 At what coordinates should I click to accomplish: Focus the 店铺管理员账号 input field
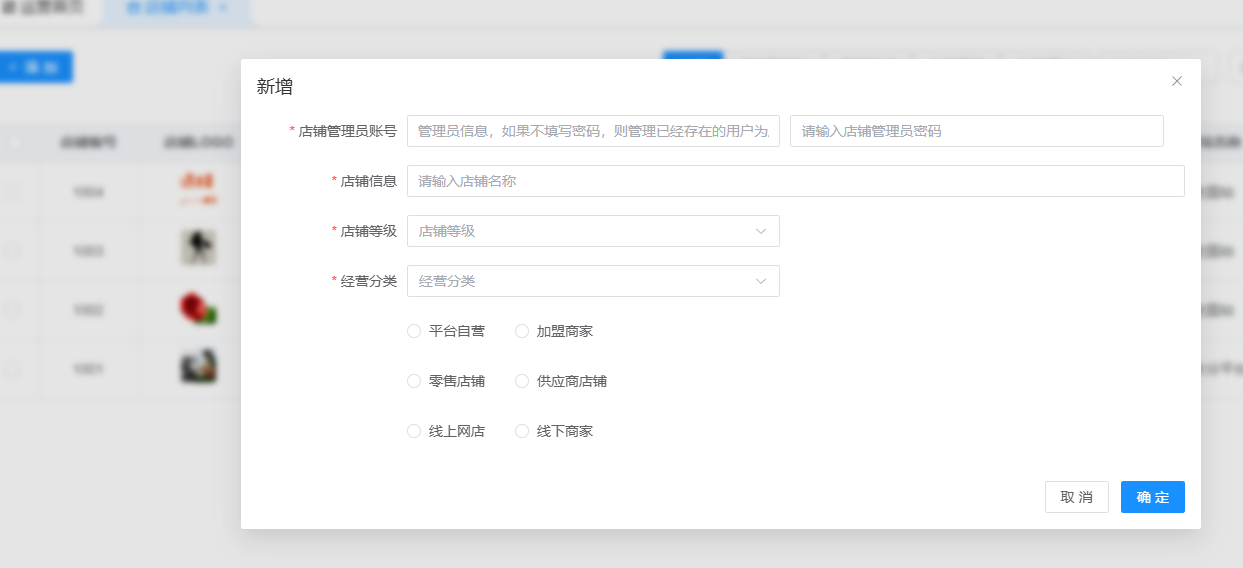[593, 131]
